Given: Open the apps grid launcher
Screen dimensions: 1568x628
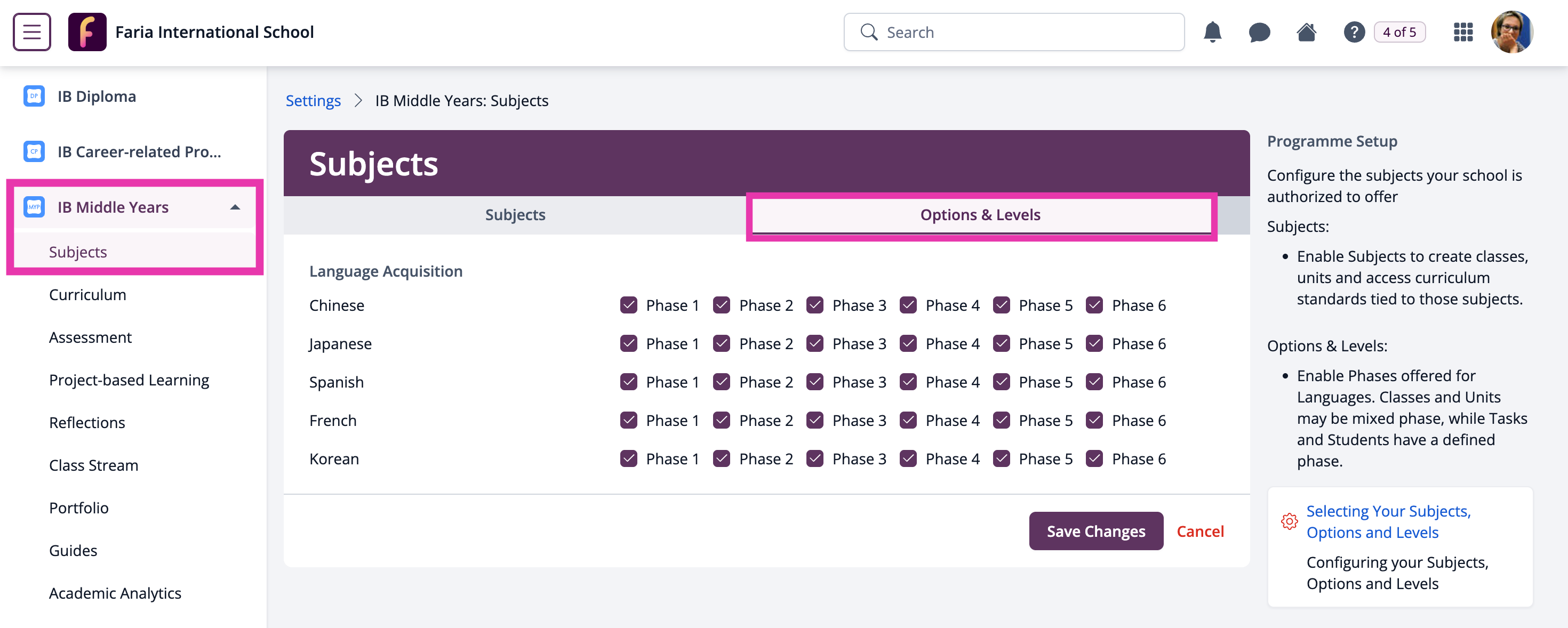Looking at the screenshot, I should [1463, 31].
